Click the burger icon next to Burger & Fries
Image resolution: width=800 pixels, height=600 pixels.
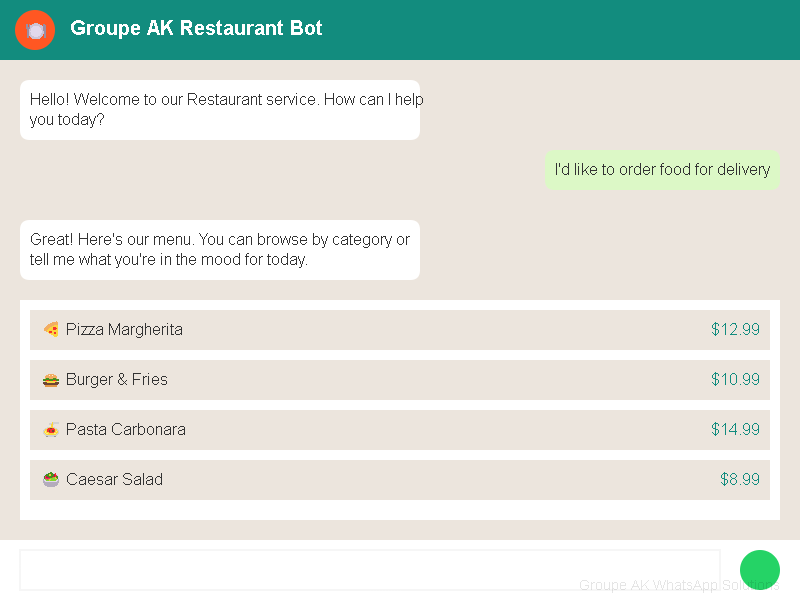point(50,379)
